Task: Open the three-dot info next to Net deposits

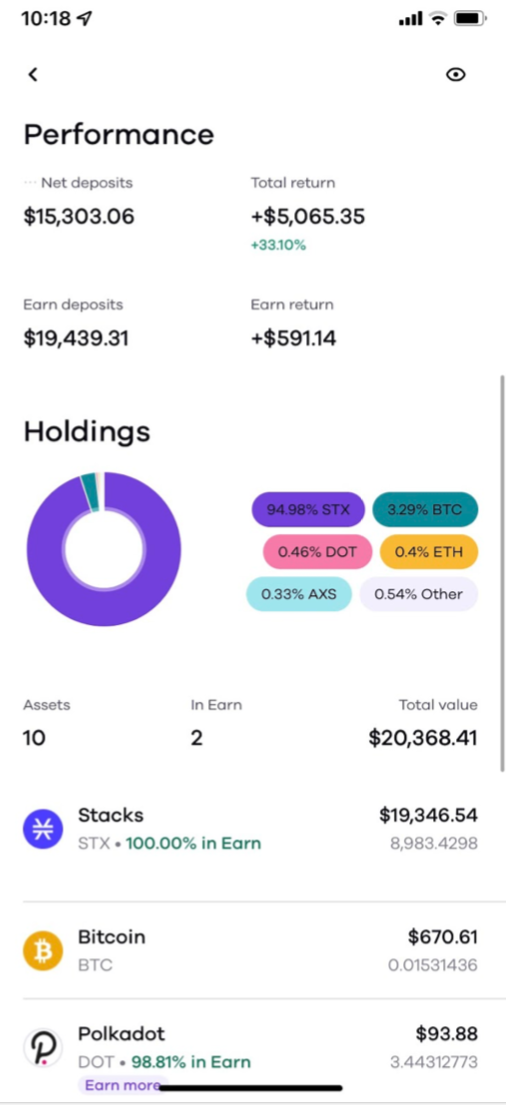Action: pos(30,183)
